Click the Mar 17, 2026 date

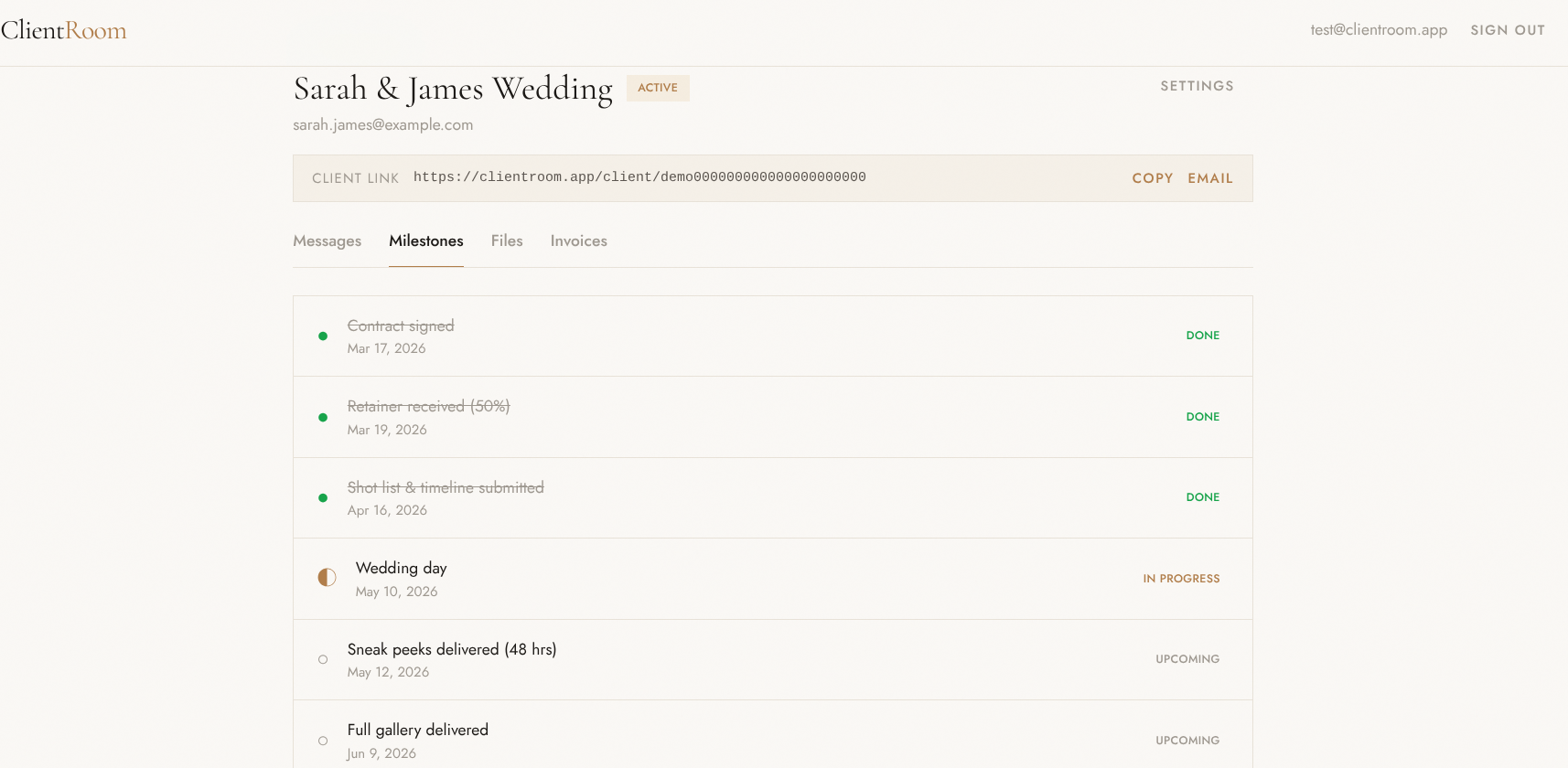[387, 349]
